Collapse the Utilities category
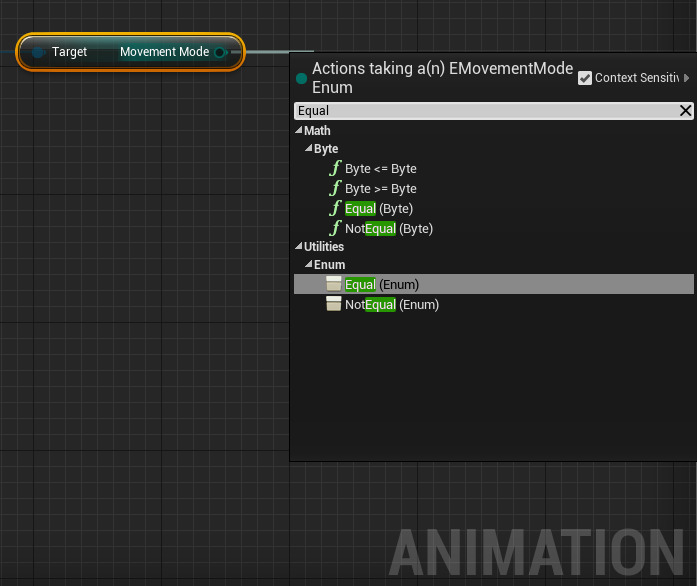This screenshot has height=586, width=697. [x=298, y=247]
